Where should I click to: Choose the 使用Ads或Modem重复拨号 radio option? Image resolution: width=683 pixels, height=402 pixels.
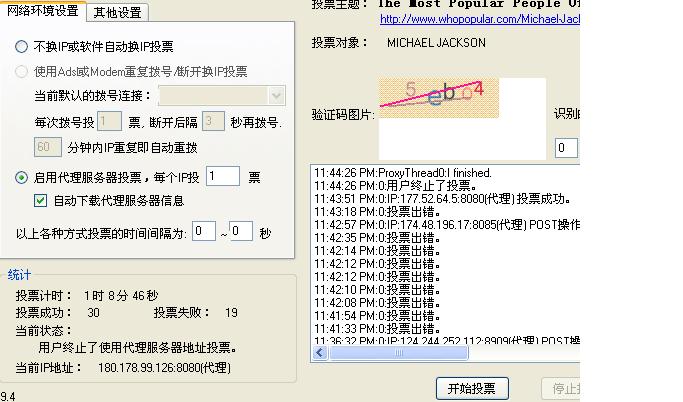coord(22,72)
